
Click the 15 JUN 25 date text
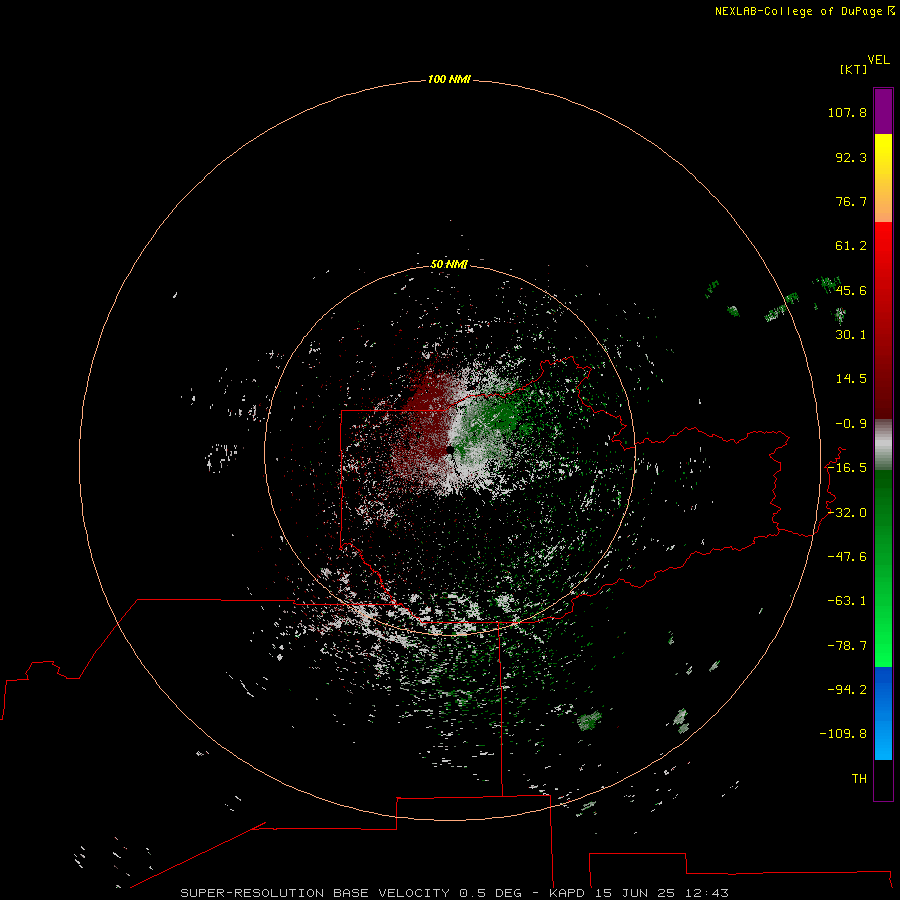tap(634, 893)
